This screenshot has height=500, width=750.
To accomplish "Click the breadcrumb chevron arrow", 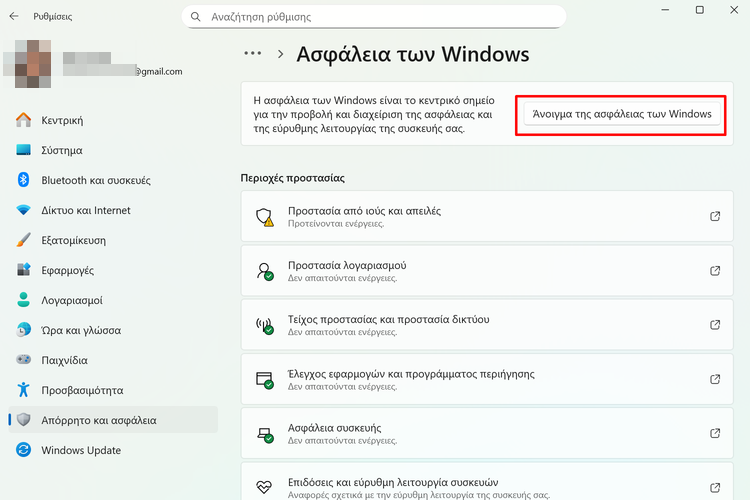I will pyautogui.click(x=281, y=54).
